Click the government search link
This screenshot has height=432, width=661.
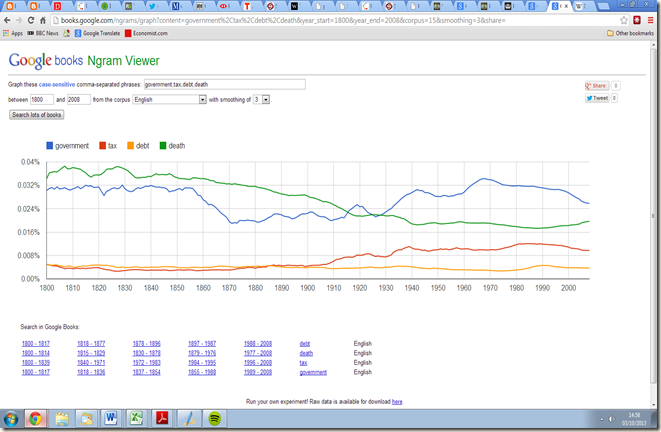click(x=313, y=372)
